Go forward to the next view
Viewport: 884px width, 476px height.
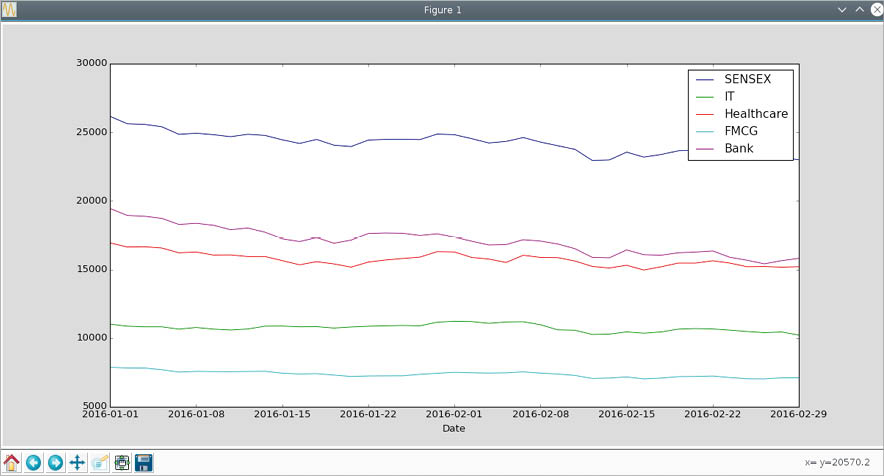coord(56,462)
